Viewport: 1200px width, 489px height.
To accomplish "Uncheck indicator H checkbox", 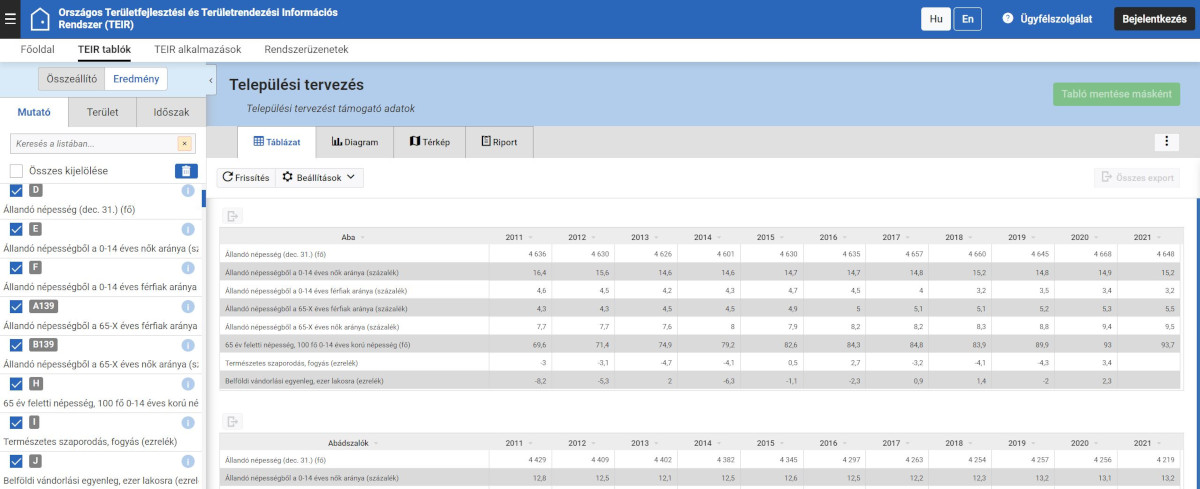I will pos(17,383).
